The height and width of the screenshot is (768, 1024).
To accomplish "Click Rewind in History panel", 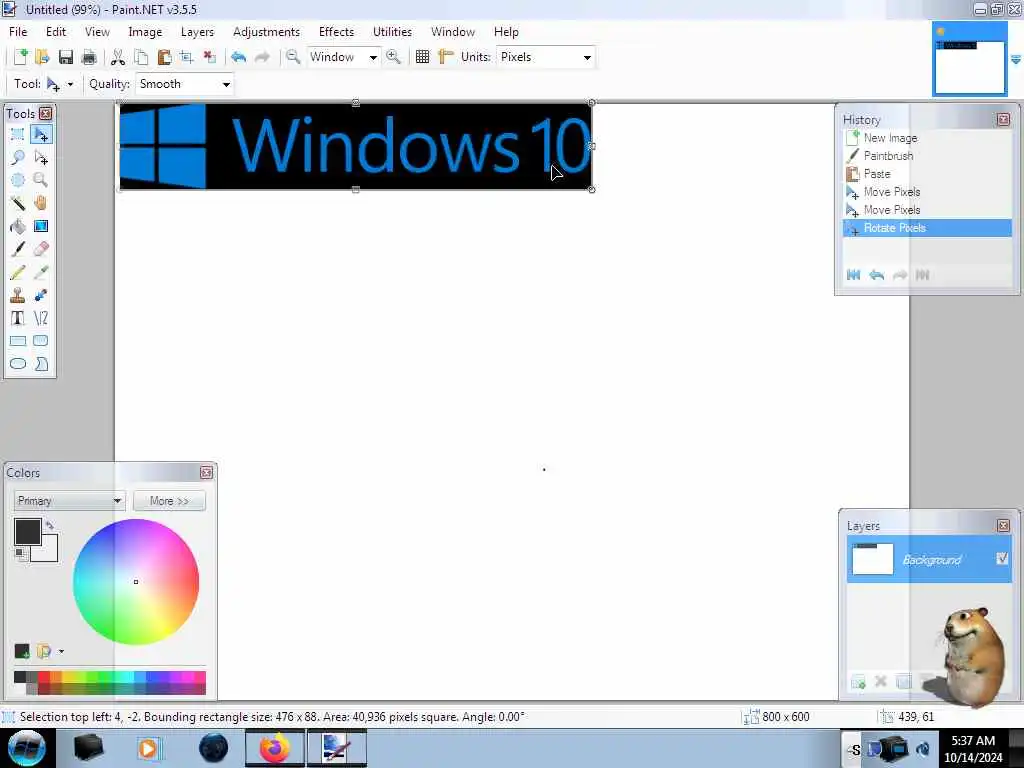I will click(853, 275).
